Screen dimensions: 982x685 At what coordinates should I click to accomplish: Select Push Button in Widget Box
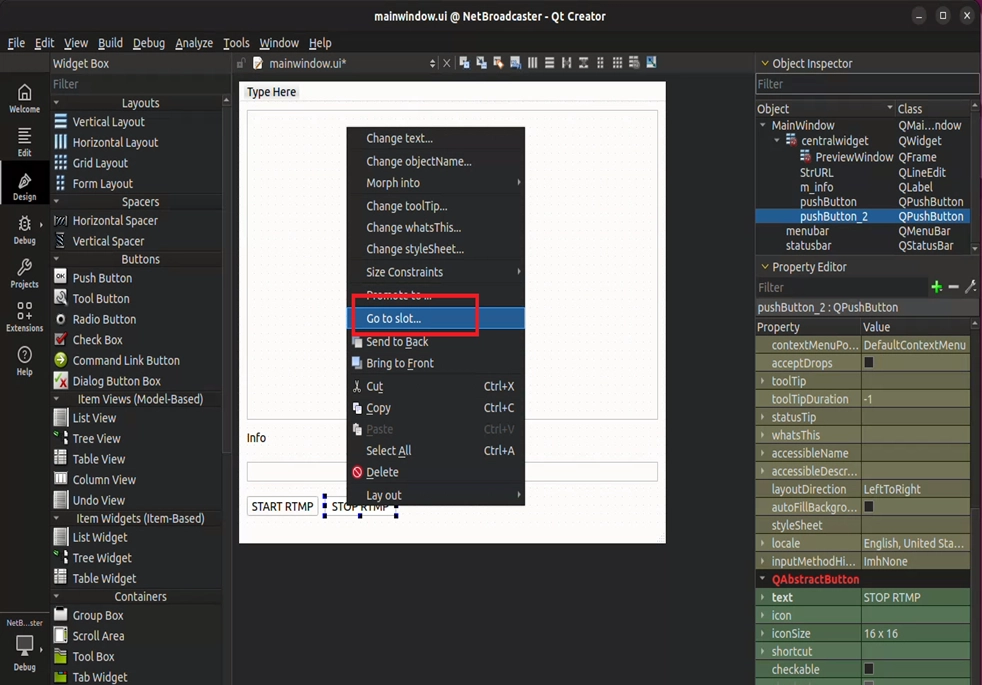click(102, 278)
